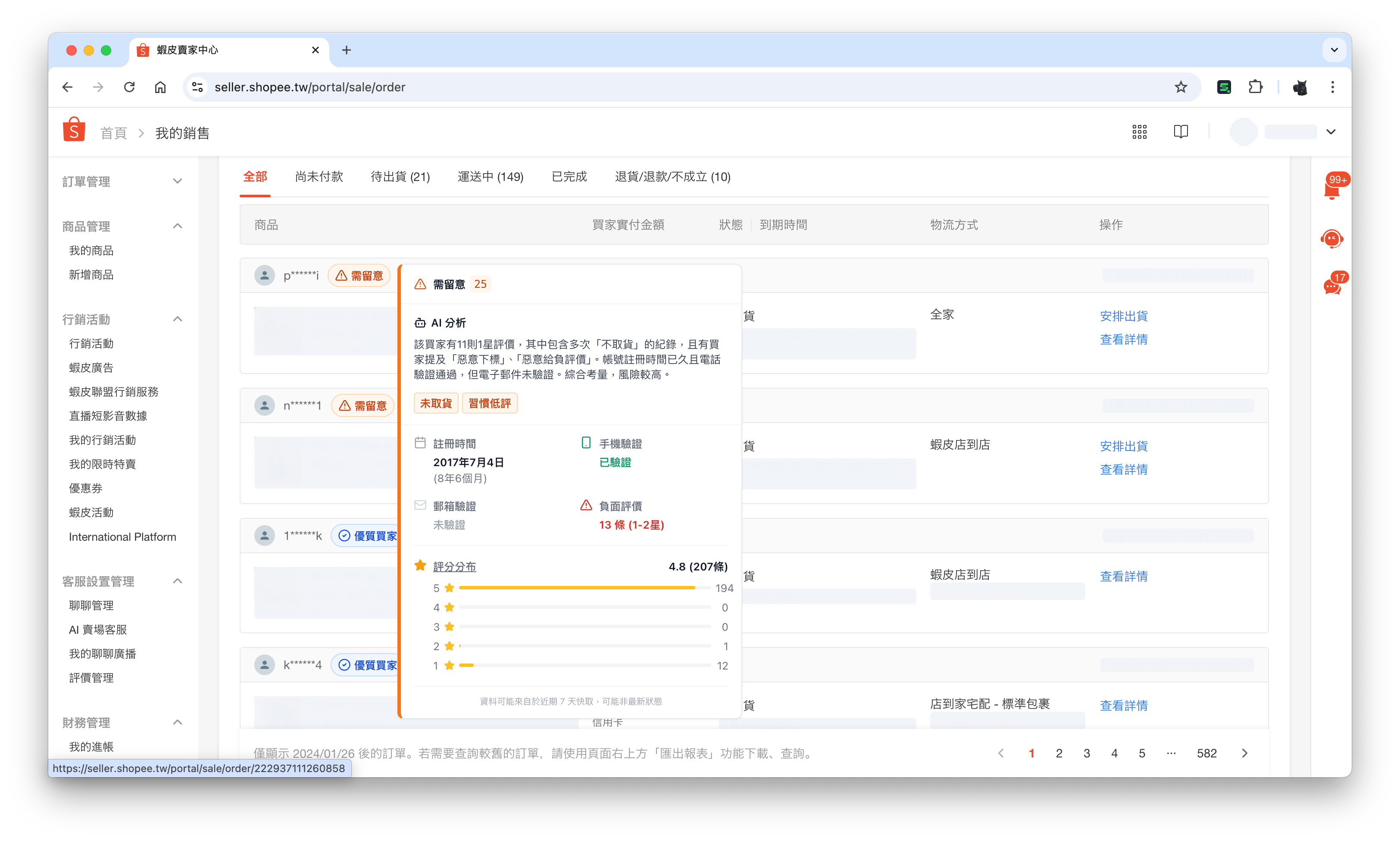Click the 優質買家 badge next to k******4
1400x841 pixels.
pyautogui.click(x=366, y=665)
